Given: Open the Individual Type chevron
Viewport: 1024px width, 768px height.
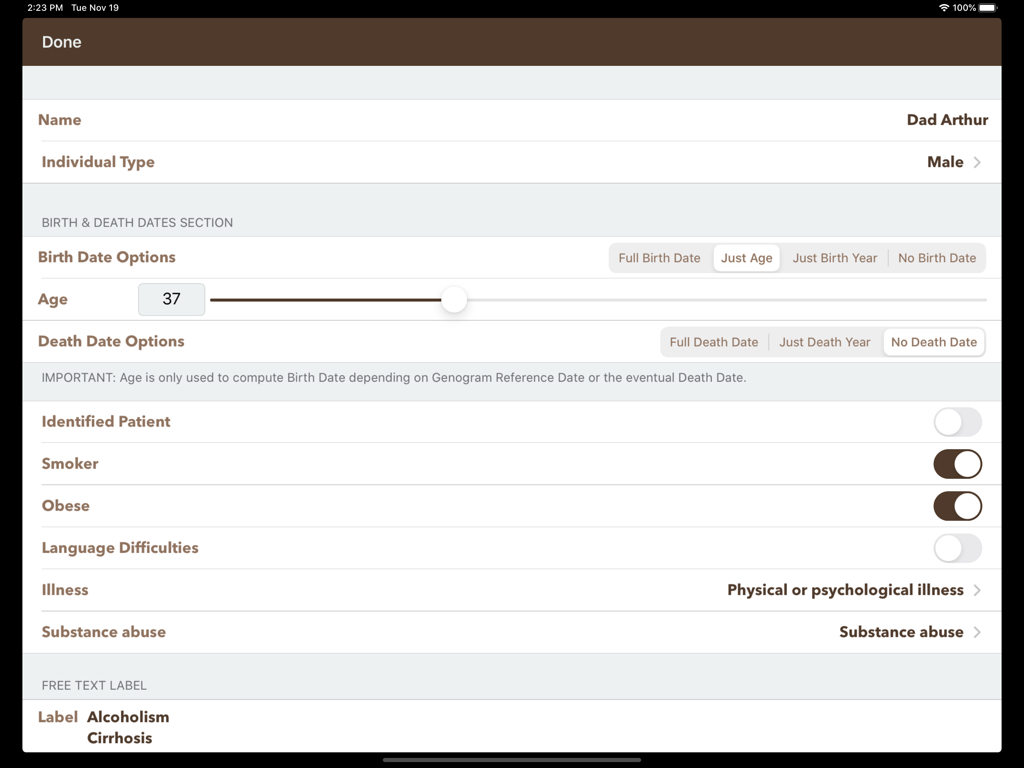Looking at the screenshot, I should tap(977, 162).
